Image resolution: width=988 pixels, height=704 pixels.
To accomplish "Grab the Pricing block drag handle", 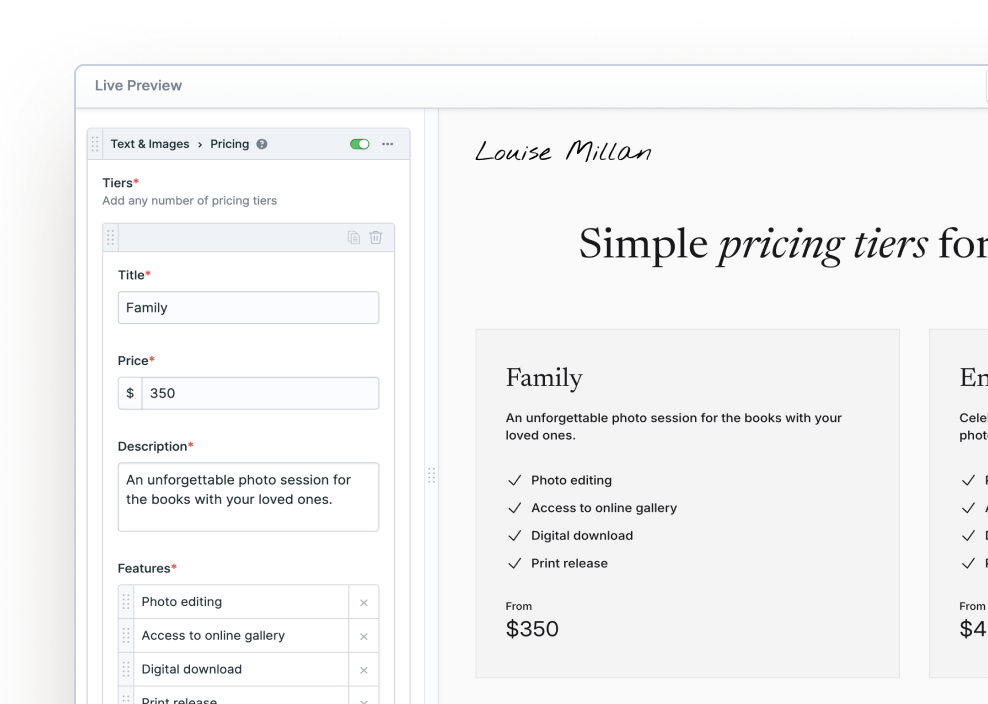I will click(95, 144).
